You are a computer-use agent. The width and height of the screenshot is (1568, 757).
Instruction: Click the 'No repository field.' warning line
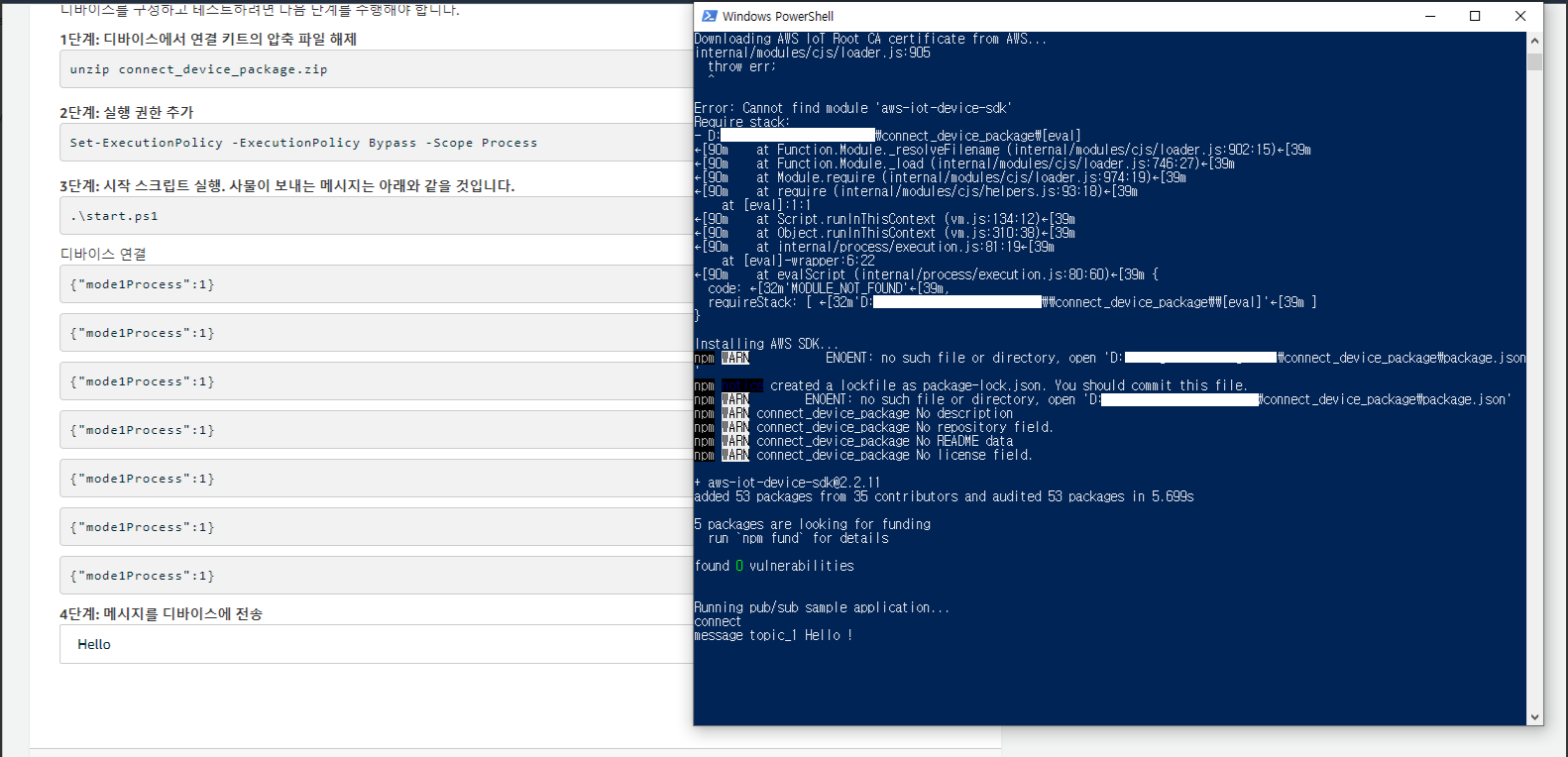point(873,427)
